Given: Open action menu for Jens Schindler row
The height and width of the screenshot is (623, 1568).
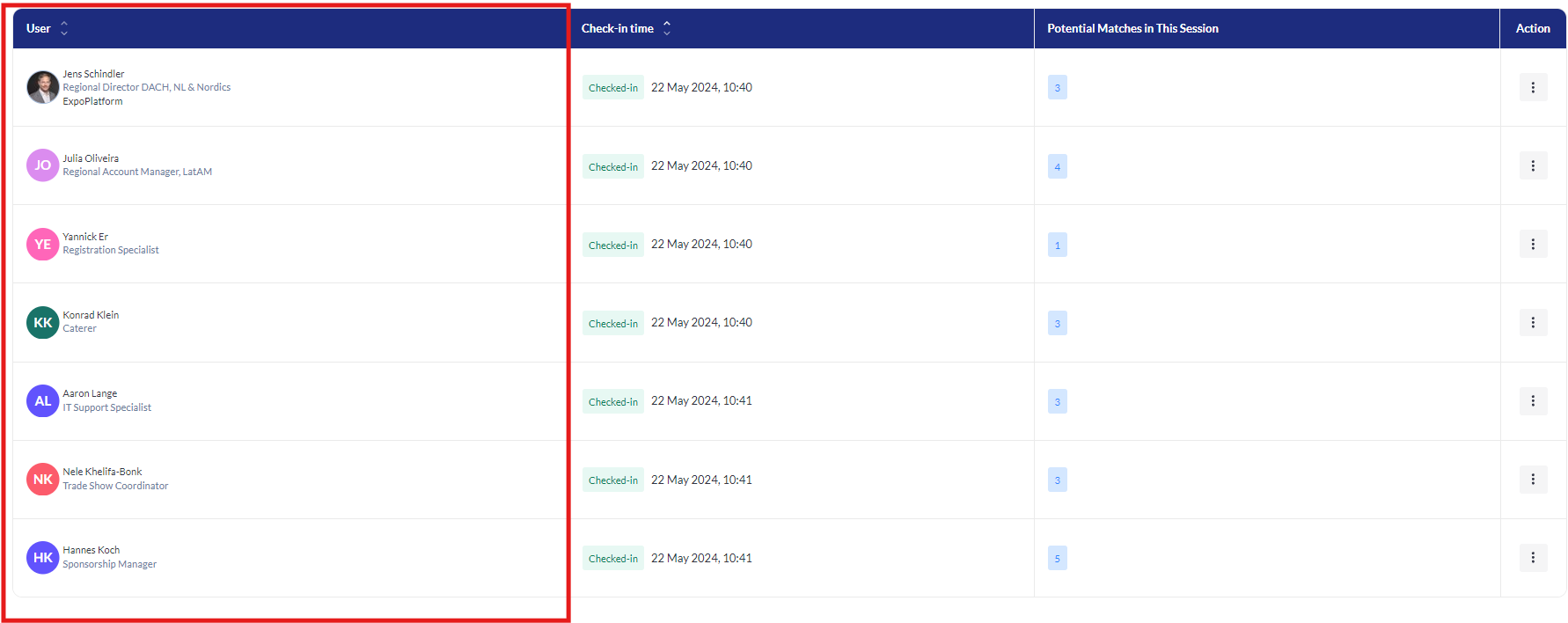Looking at the screenshot, I should click(1532, 87).
